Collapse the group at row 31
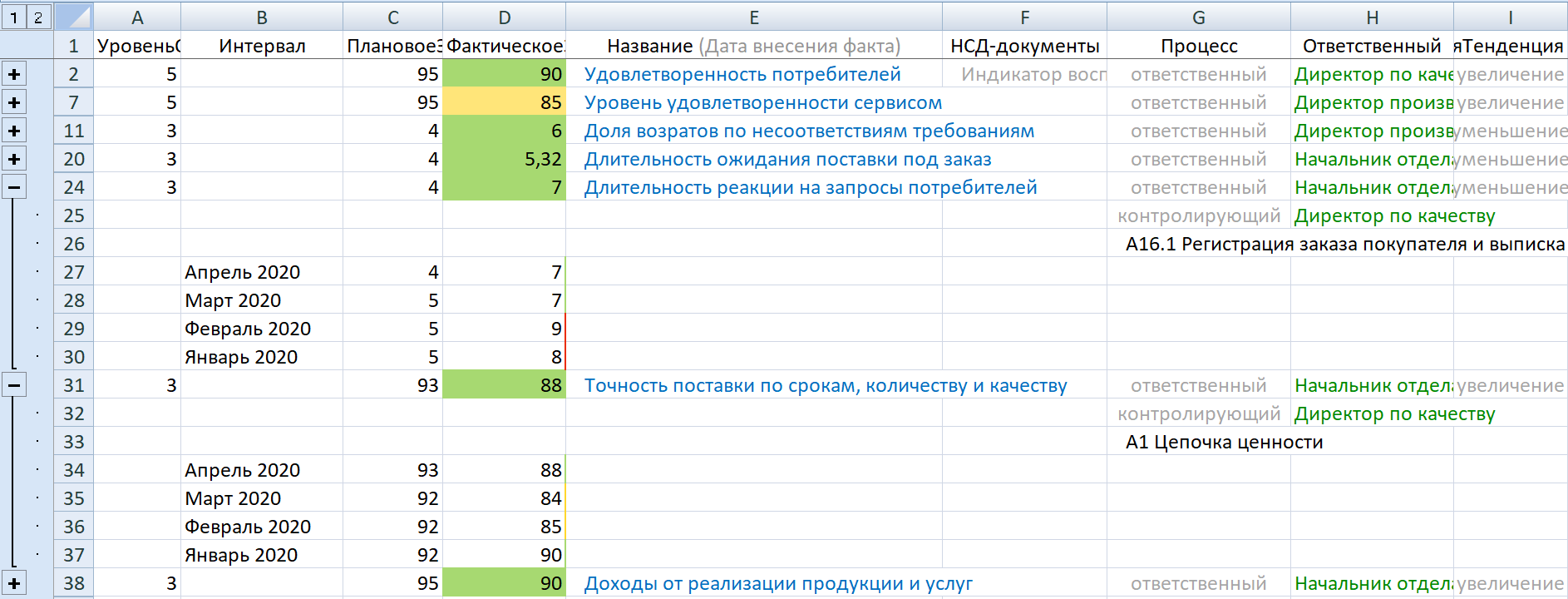This screenshot has width=1568, height=599. pyautogui.click(x=14, y=385)
